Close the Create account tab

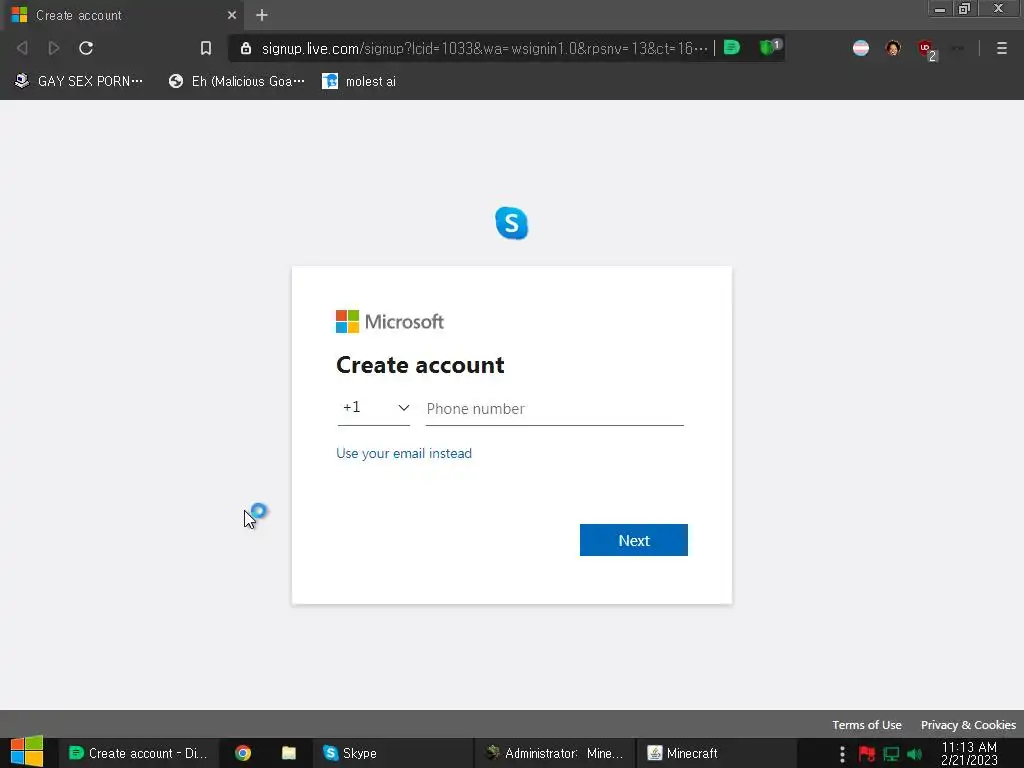coord(232,15)
